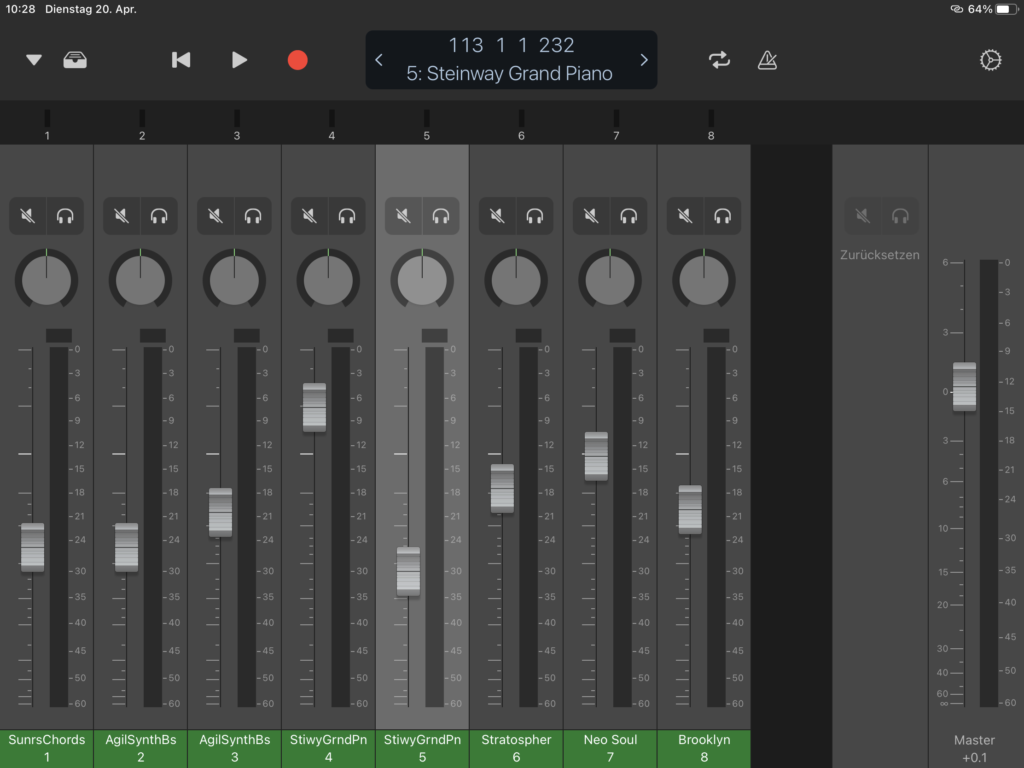
Task: Go to next track with right chevron
Action: (x=644, y=60)
